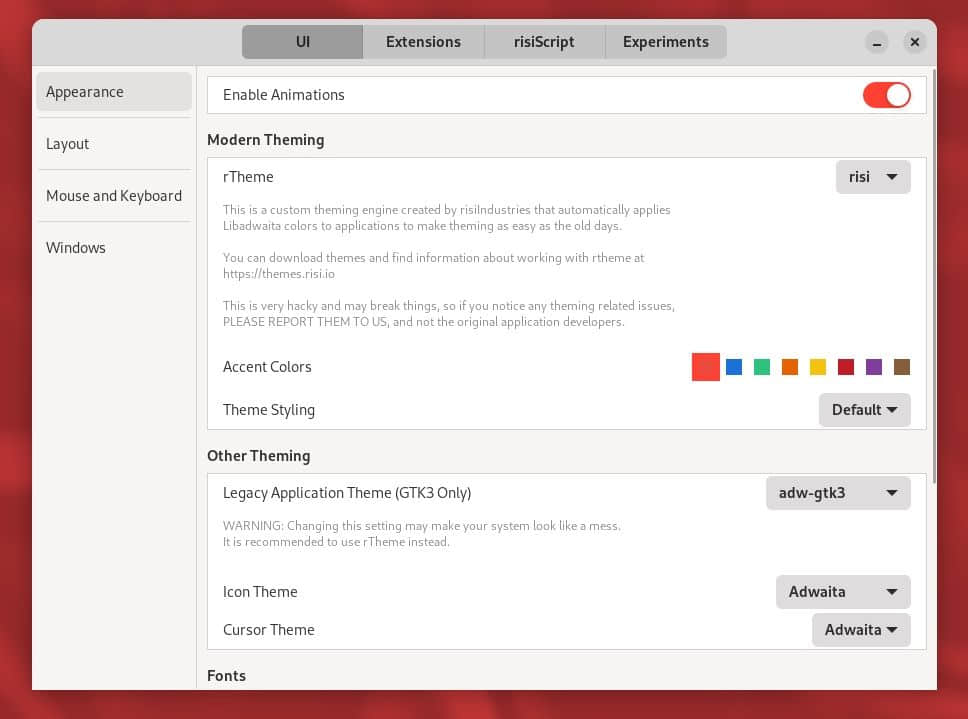Expand the Theme Styling Default dropdown
The image size is (968, 719).
(864, 410)
